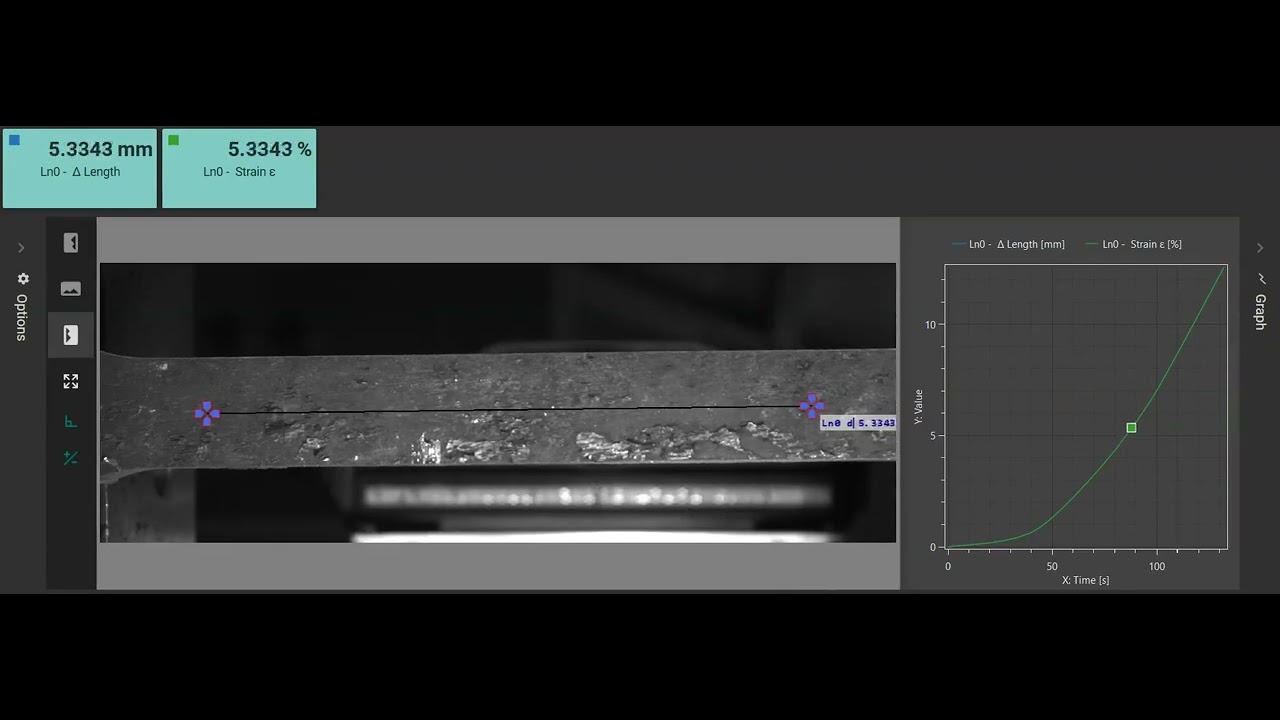Click the fit-to-screen expand arrows icon
The width and height of the screenshot is (1280, 720).
(71, 381)
